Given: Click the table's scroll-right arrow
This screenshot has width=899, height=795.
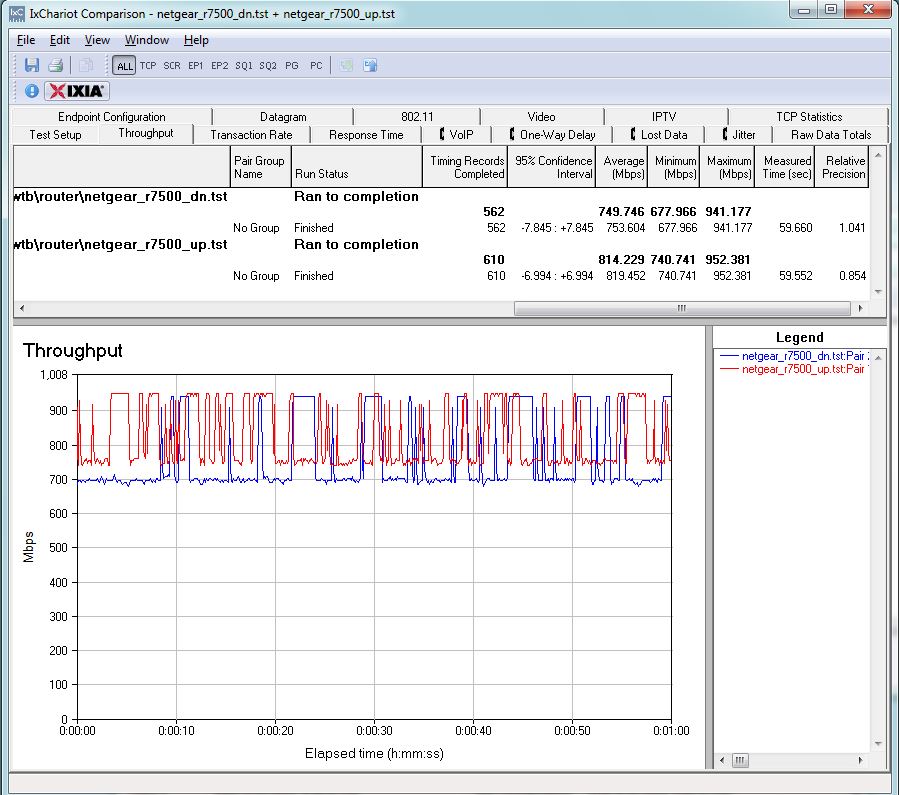Looking at the screenshot, I should (860, 308).
